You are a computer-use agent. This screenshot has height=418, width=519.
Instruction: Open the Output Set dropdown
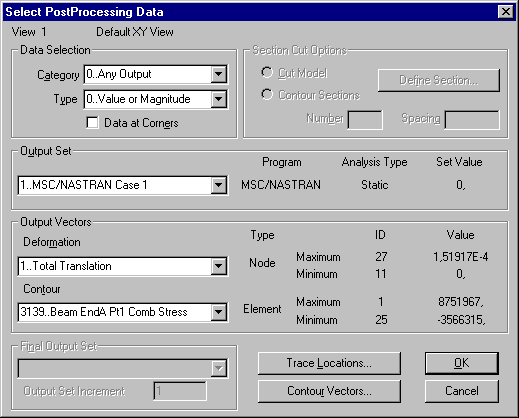(219, 185)
